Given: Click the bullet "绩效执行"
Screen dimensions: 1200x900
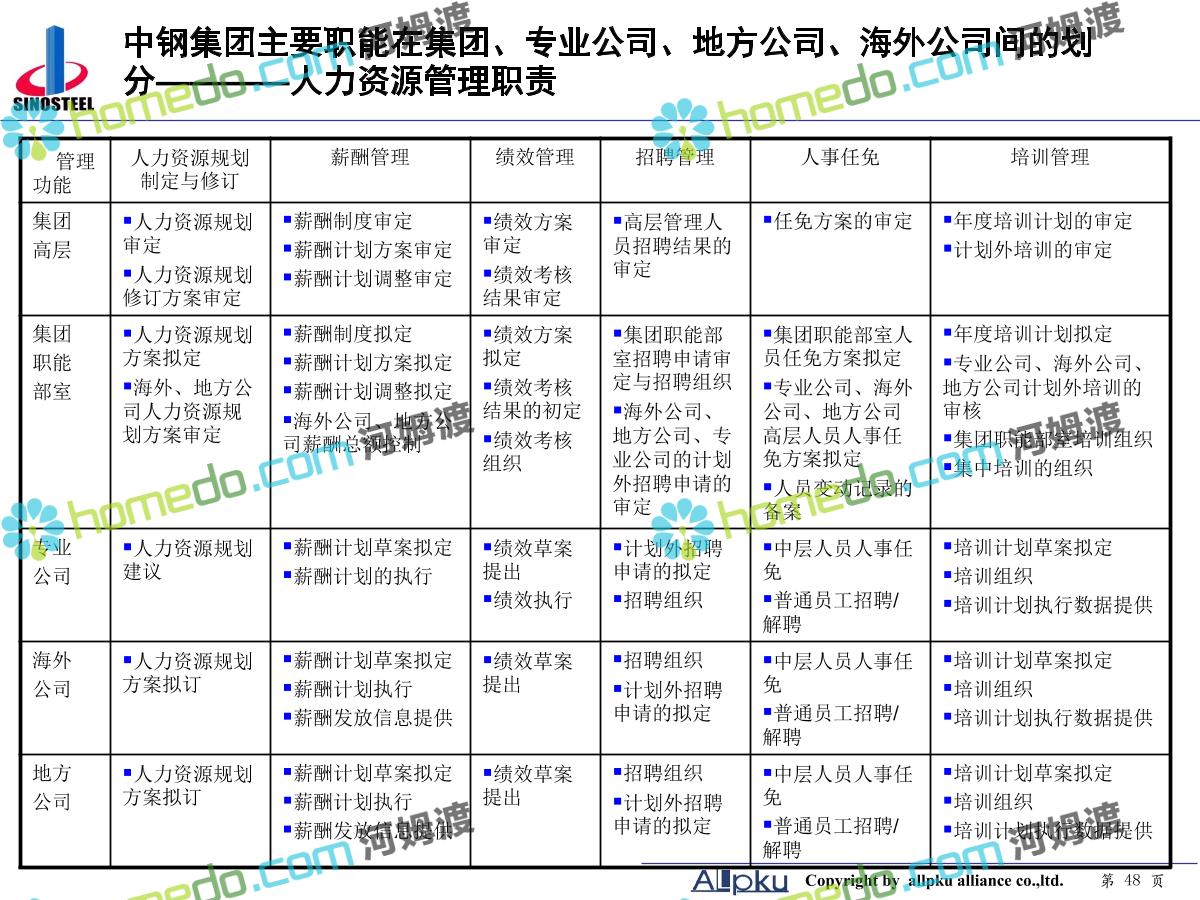Looking at the screenshot, I should click(x=528, y=600).
